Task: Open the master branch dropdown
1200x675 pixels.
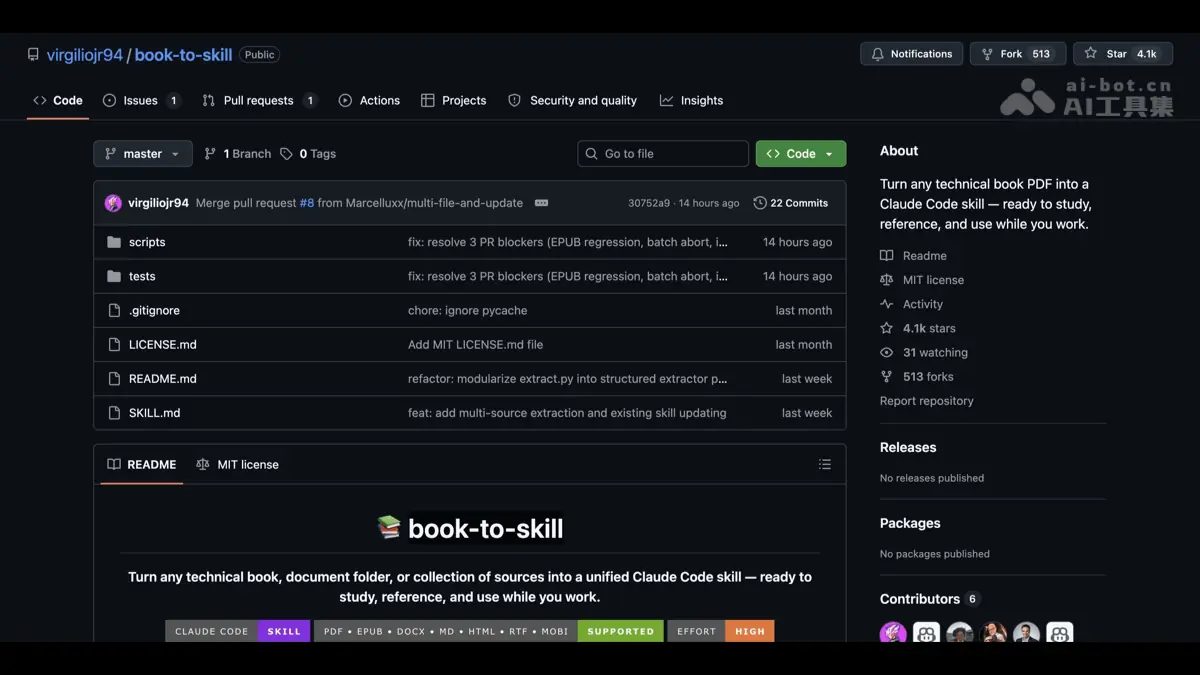Action: (x=143, y=154)
